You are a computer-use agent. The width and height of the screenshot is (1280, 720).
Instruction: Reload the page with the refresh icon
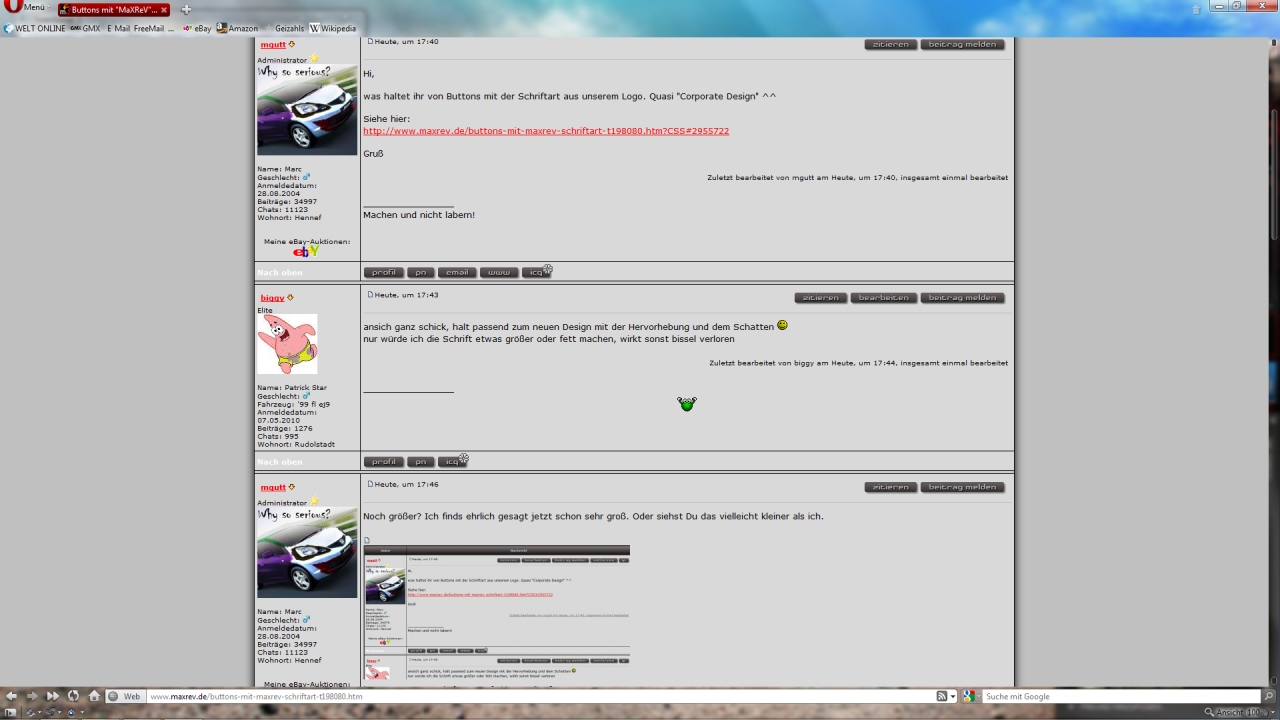[x=73, y=696]
